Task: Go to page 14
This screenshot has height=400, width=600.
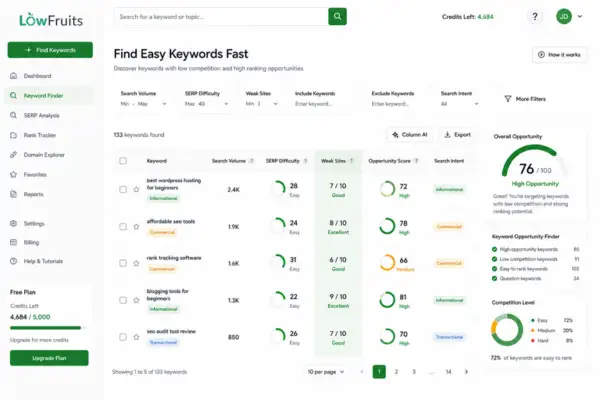Action: click(x=448, y=372)
